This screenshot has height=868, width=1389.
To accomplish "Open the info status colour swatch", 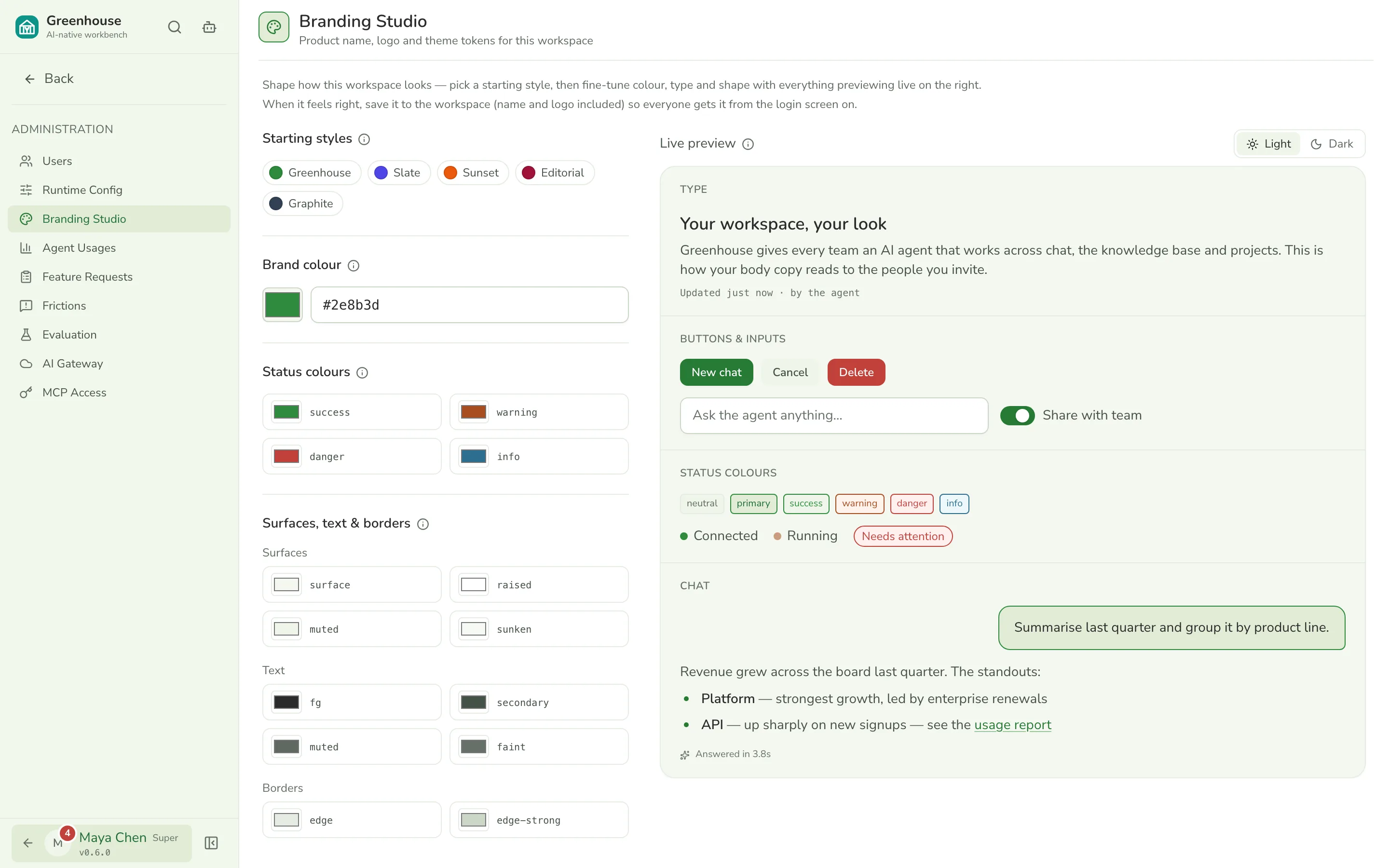I will coord(474,457).
